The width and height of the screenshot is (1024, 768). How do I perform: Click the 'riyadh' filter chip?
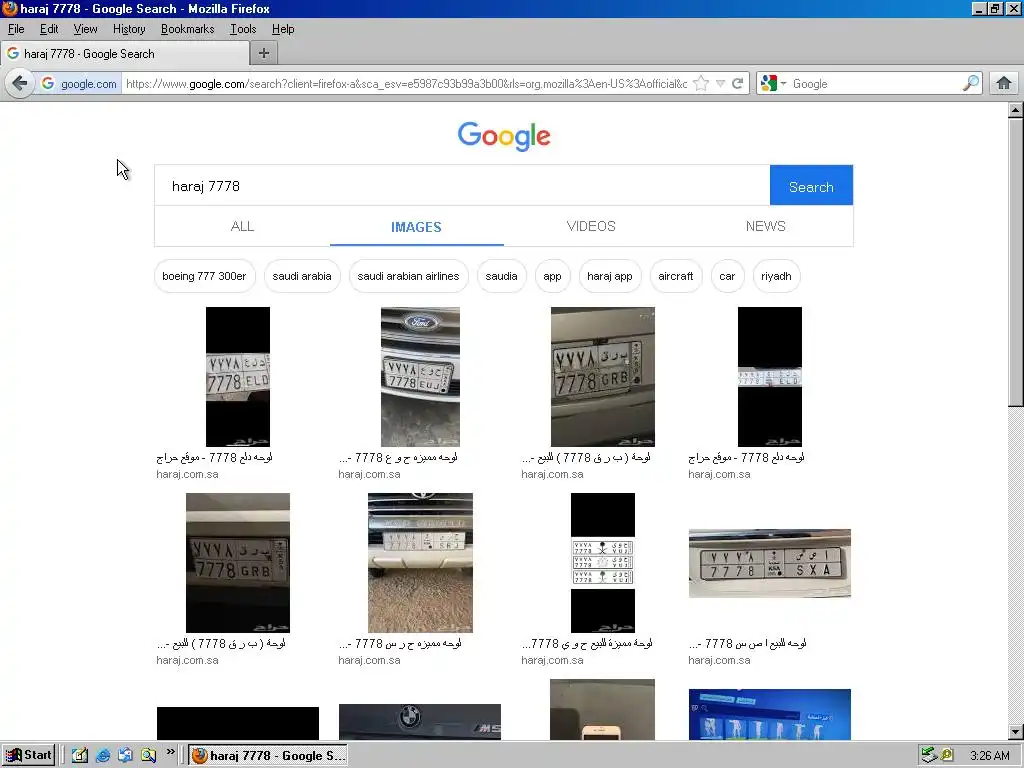point(776,276)
